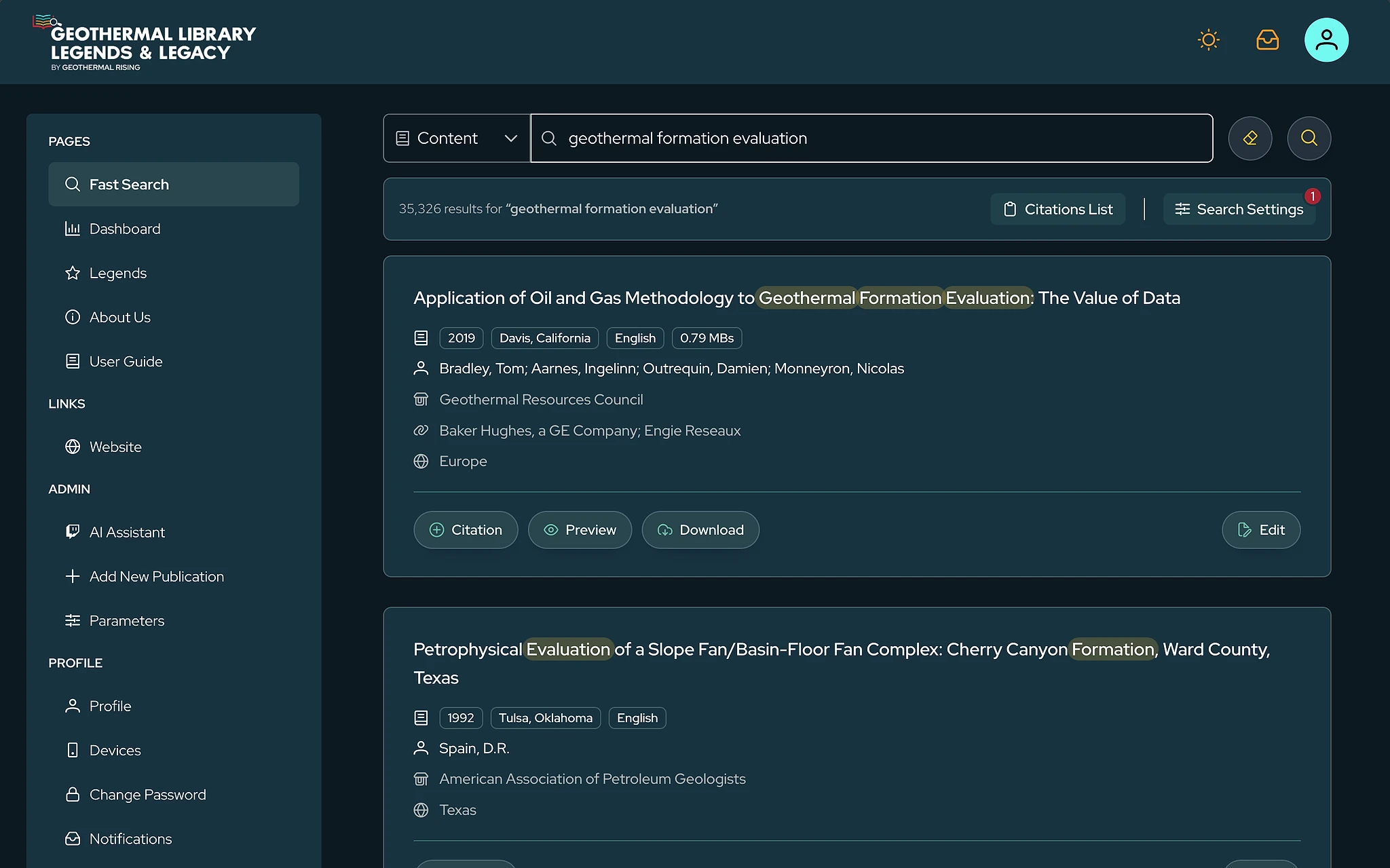Screen dimensions: 1390x868
Task: Click the Dashboard bar chart icon
Action: click(x=73, y=229)
